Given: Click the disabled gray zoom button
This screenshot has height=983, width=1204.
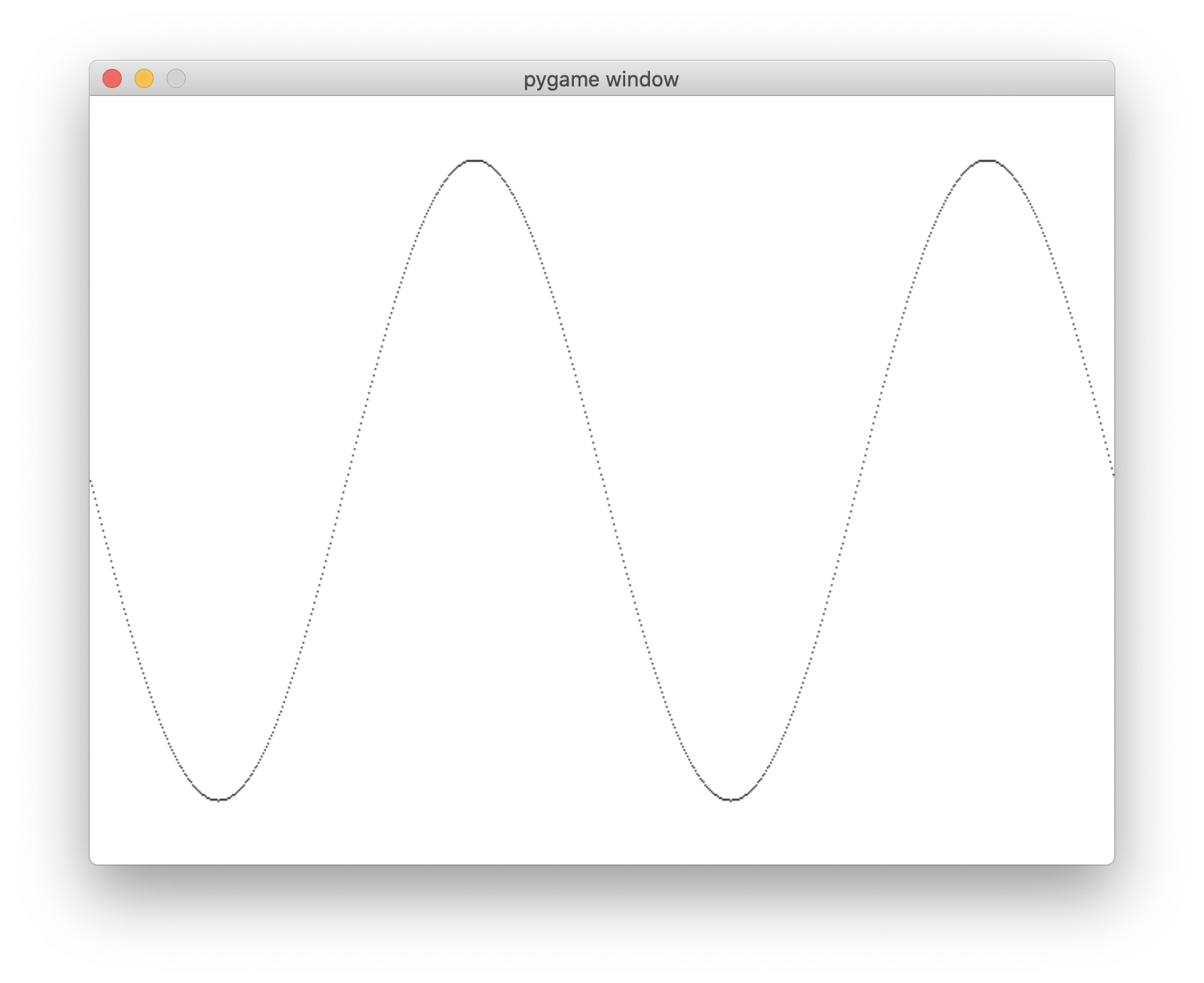Looking at the screenshot, I should tap(176, 78).
